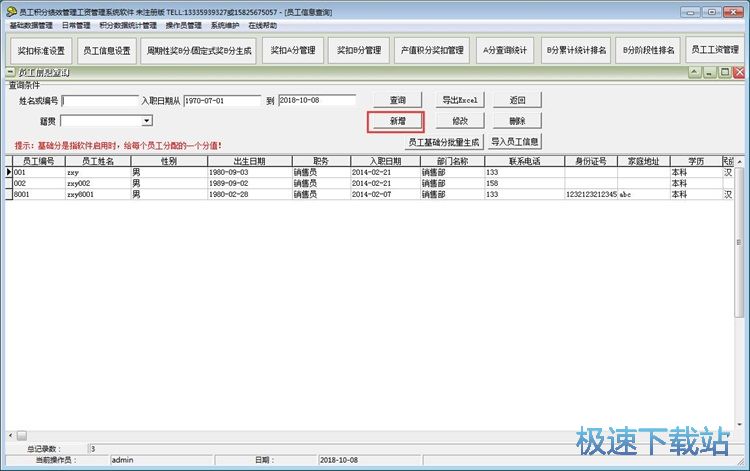
Task: Click the 身份证号 column header
Action: click(x=591, y=161)
